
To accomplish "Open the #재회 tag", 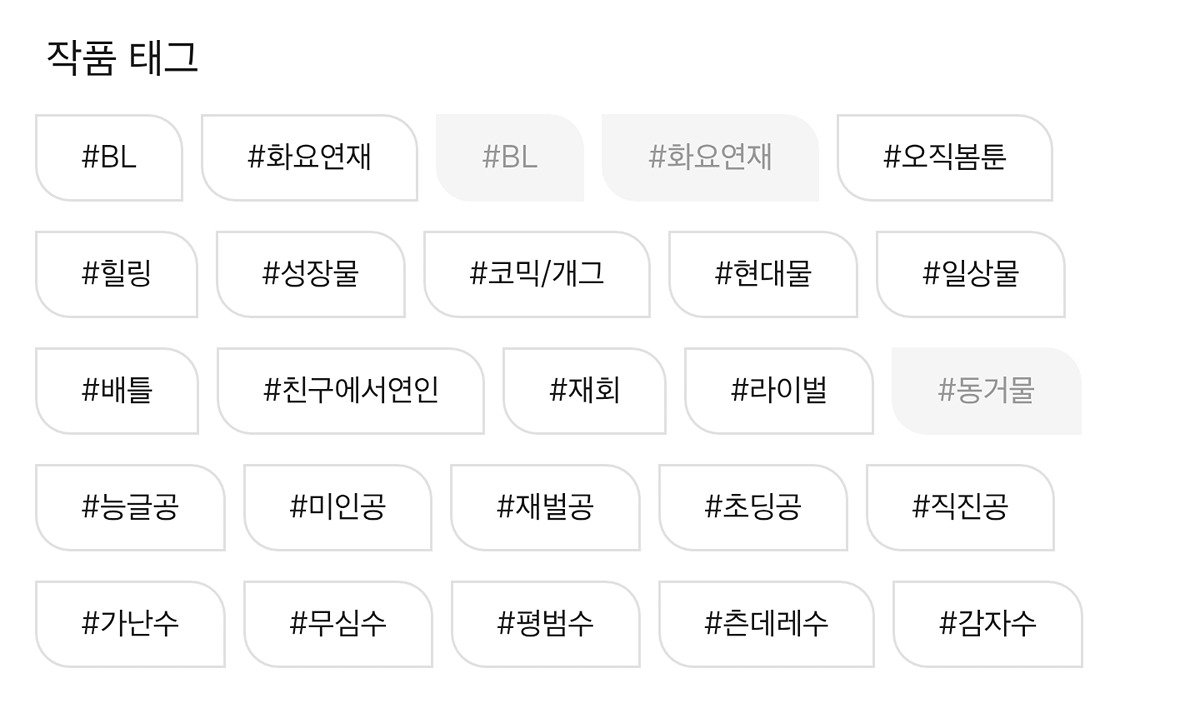I will pos(585,391).
